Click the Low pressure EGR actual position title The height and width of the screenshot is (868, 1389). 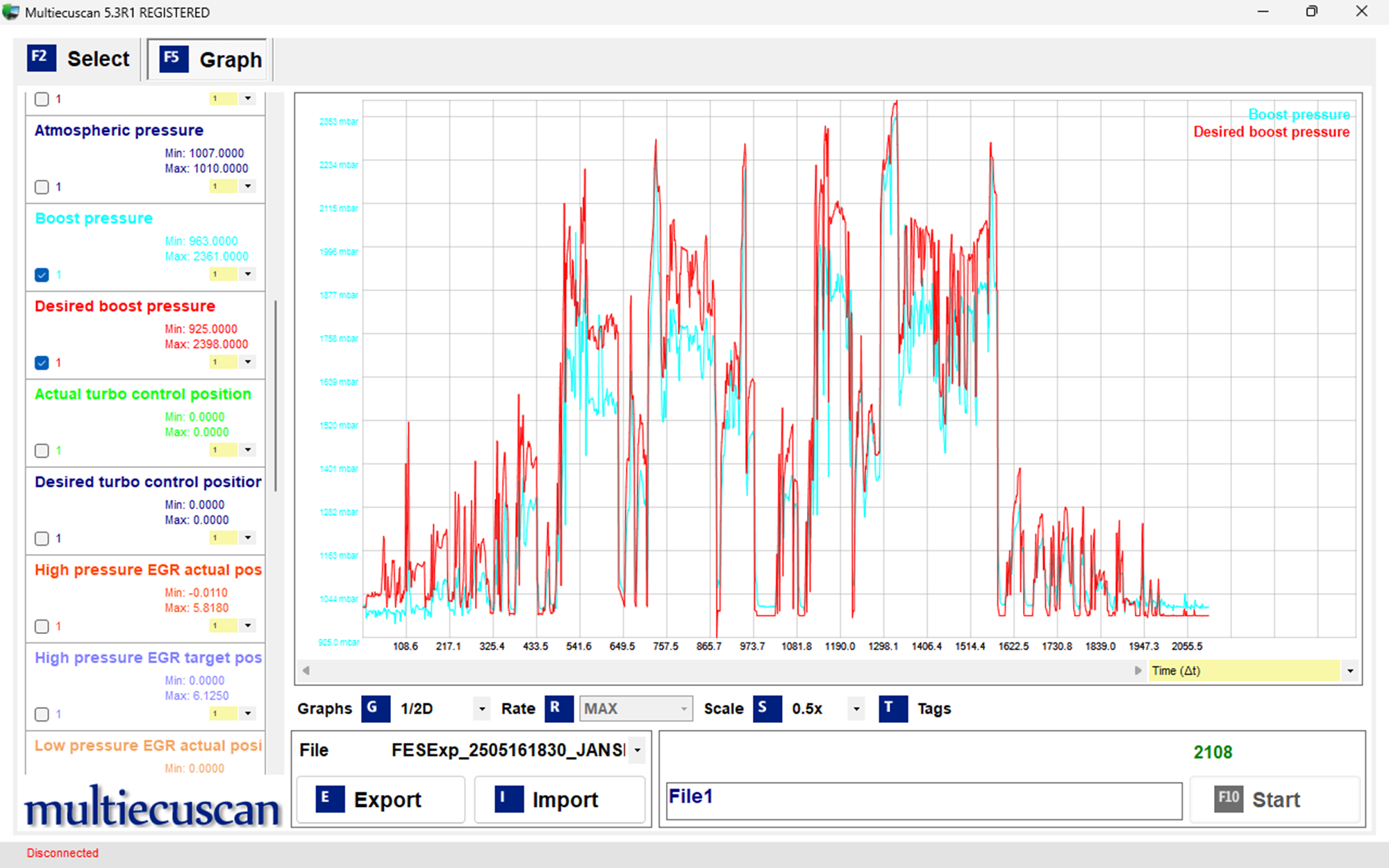point(148,746)
